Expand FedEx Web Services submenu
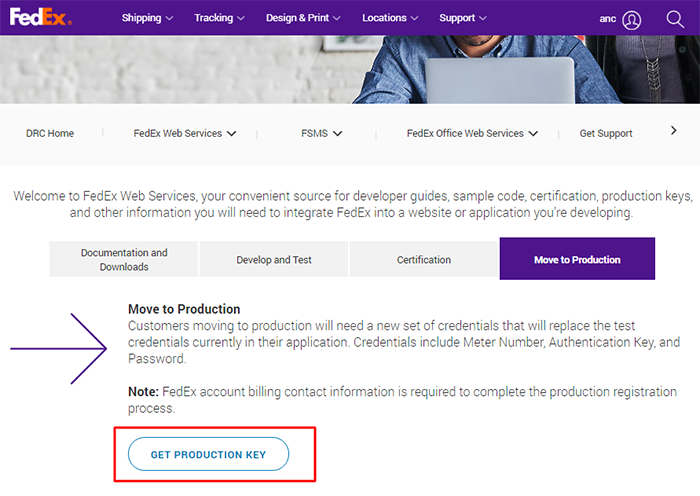This screenshot has width=700, height=496. coord(185,133)
